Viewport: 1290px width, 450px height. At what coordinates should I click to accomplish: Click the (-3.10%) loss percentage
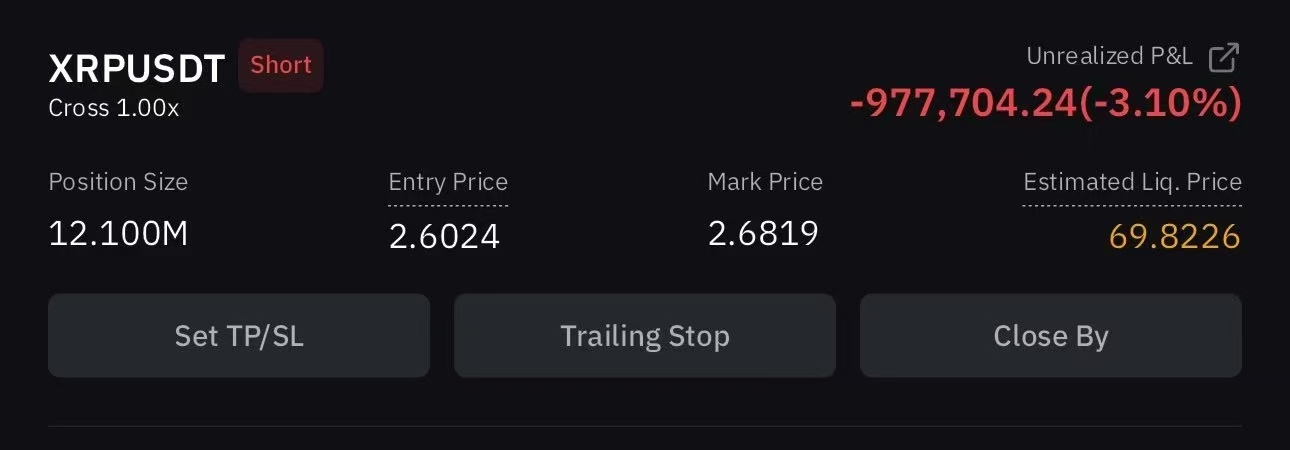click(1161, 103)
